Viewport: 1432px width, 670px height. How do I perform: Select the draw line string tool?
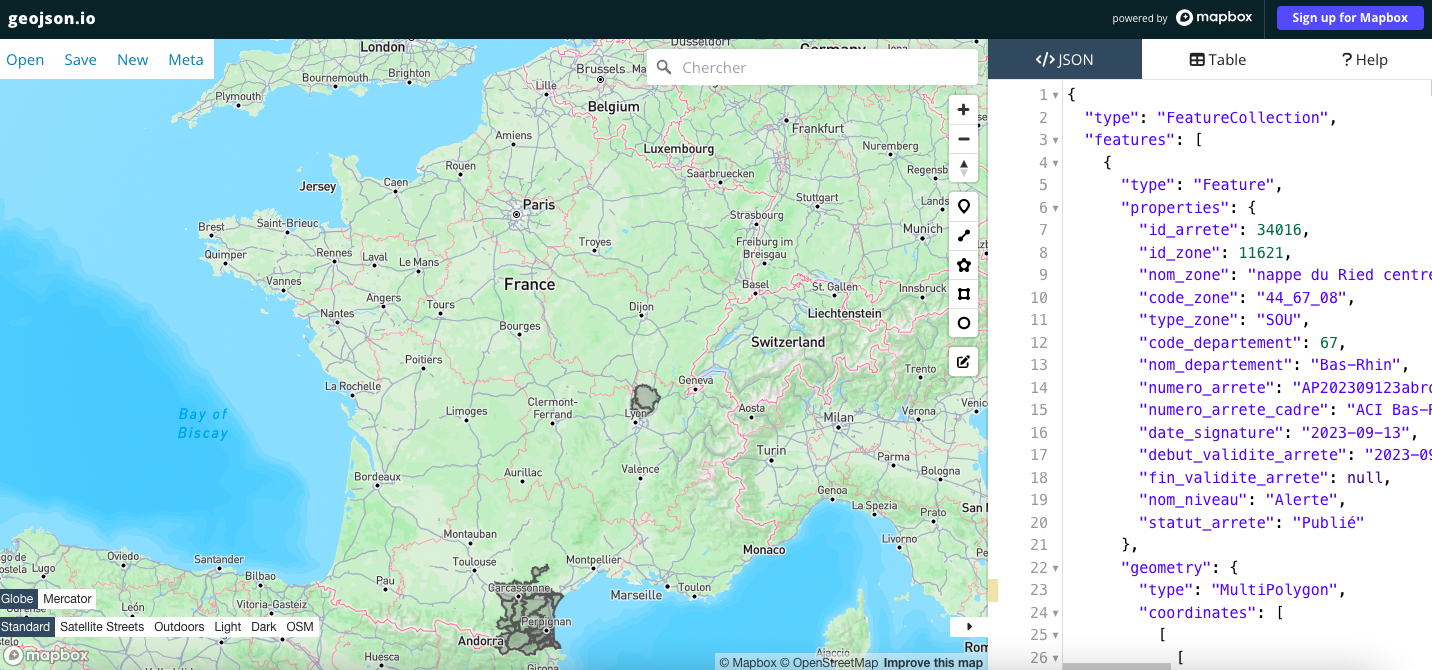(963, 236)
